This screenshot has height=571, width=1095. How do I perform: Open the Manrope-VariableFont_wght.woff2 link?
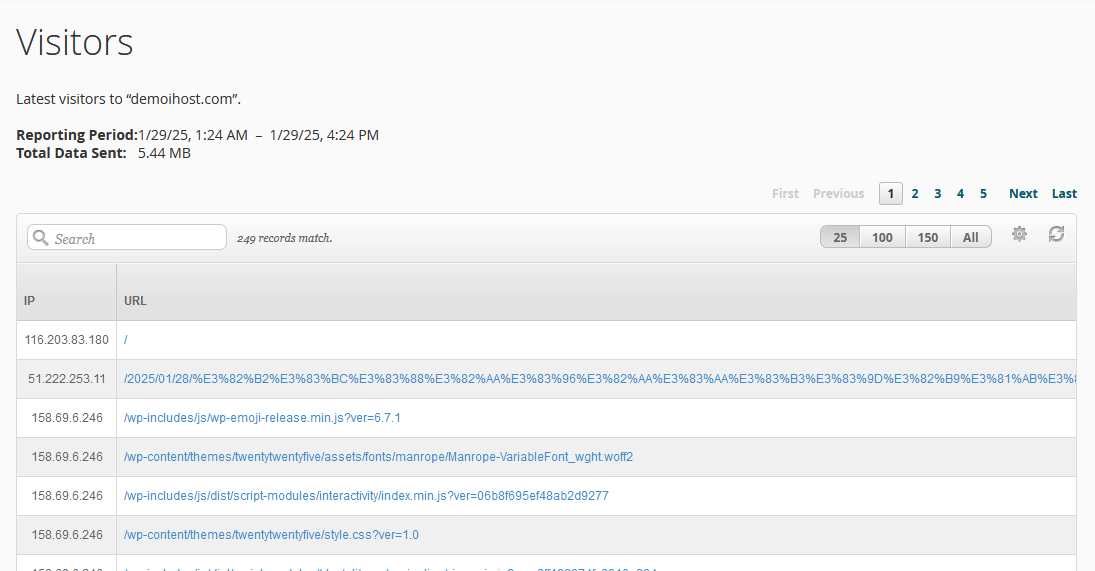tap(378, 457)
